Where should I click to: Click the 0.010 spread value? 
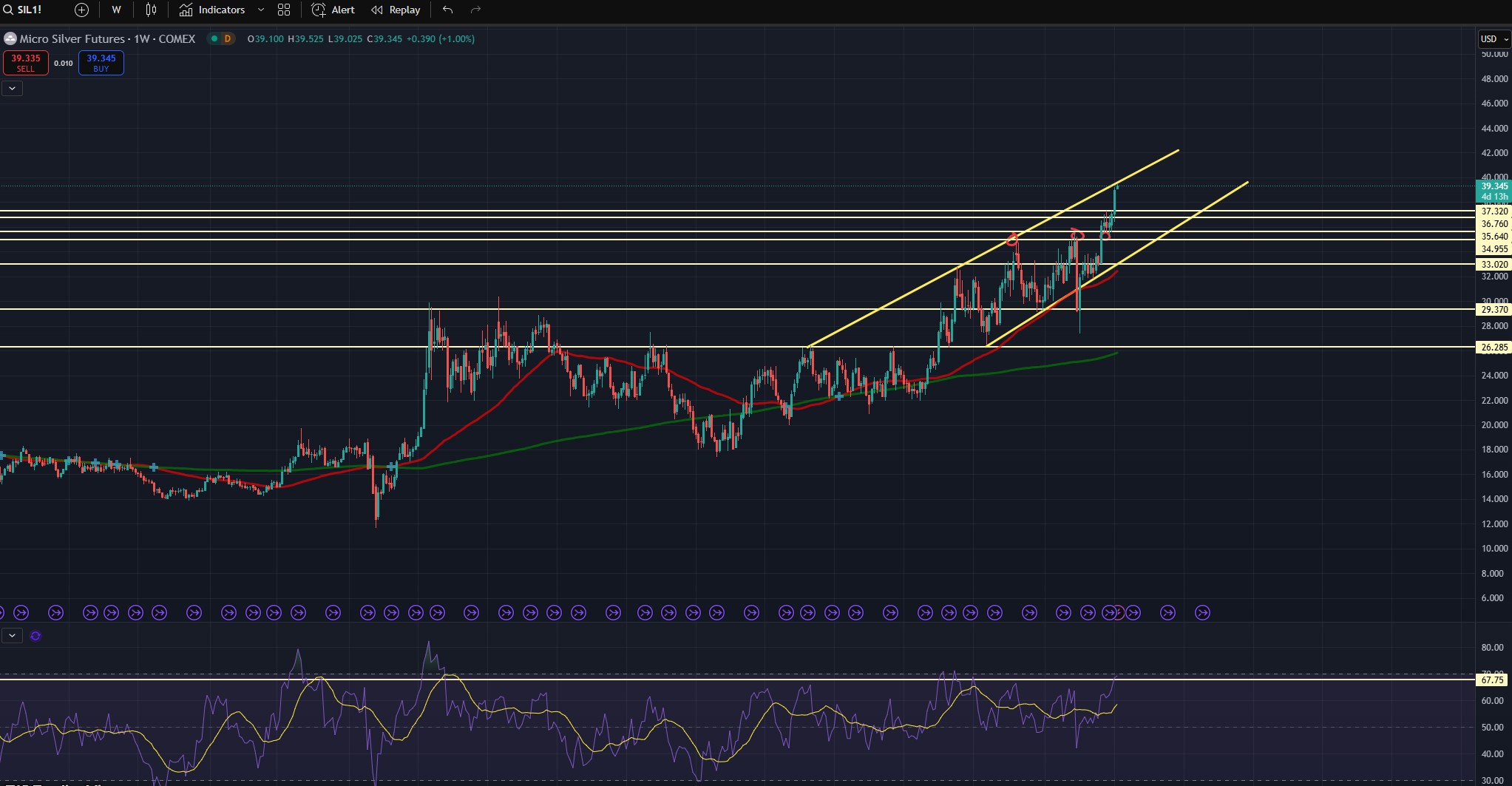pyautogui.click(x=64, y=63)
